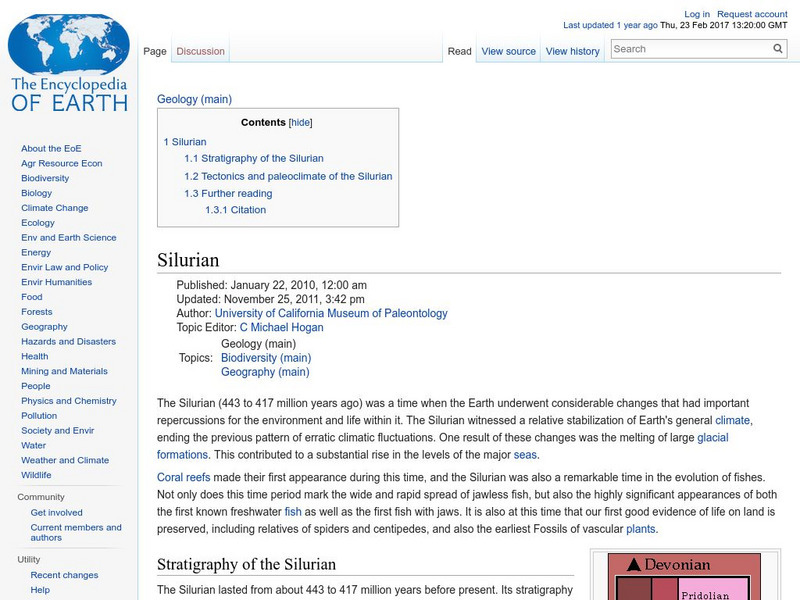Viewport: 800px width, 600px height.
Task: Open Env and Earth Science sidebar link
Action: tap(68, 237)
